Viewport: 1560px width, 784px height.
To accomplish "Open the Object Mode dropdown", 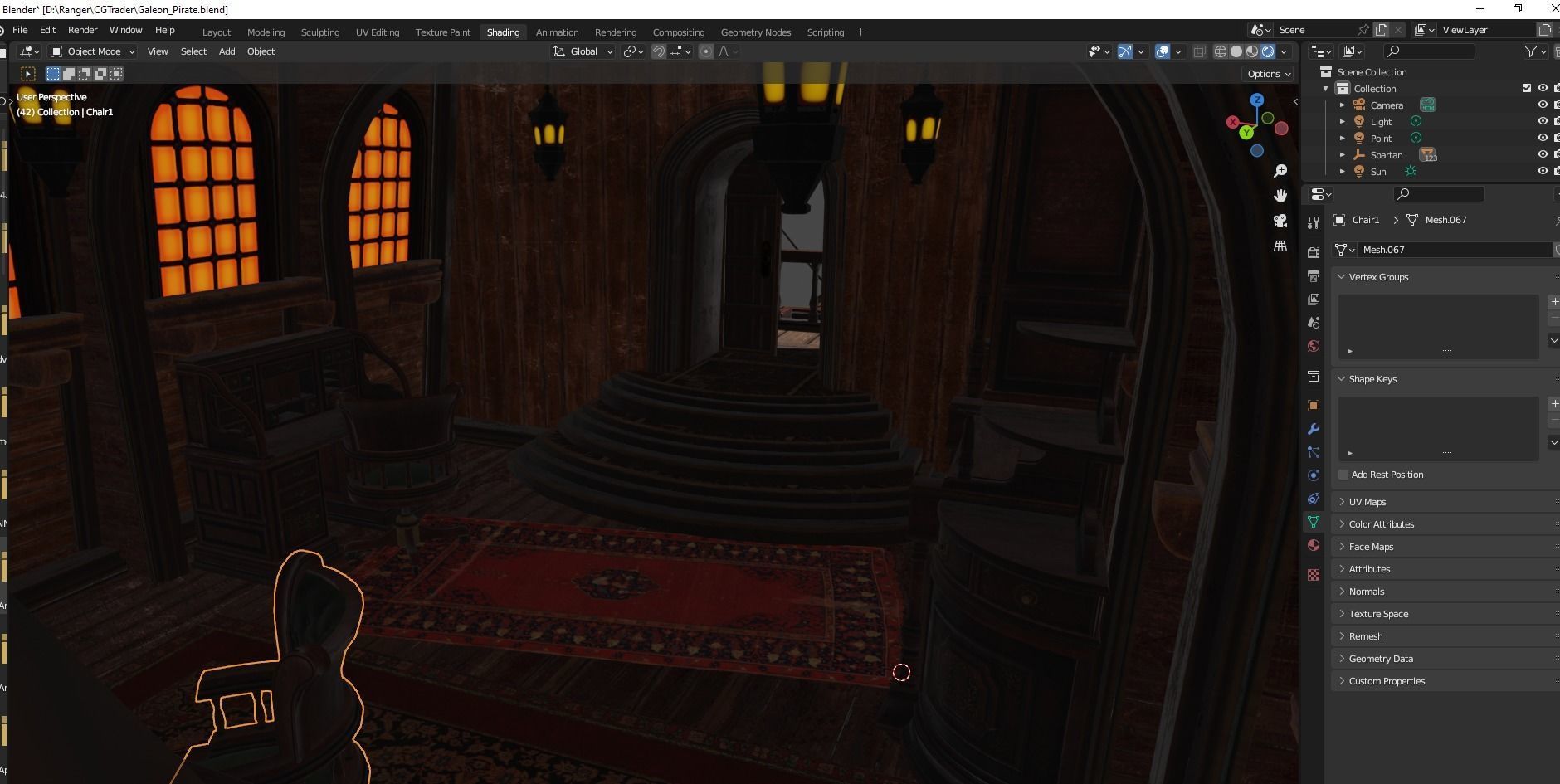I will 93,51.
